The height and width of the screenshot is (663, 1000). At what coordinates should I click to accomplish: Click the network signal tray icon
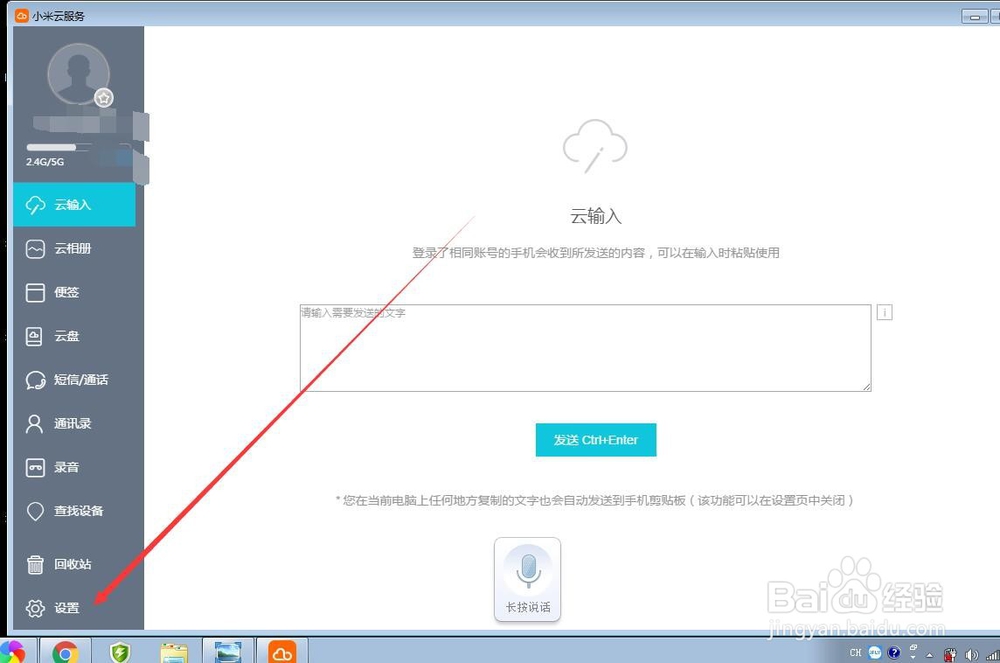coord(992,655)
